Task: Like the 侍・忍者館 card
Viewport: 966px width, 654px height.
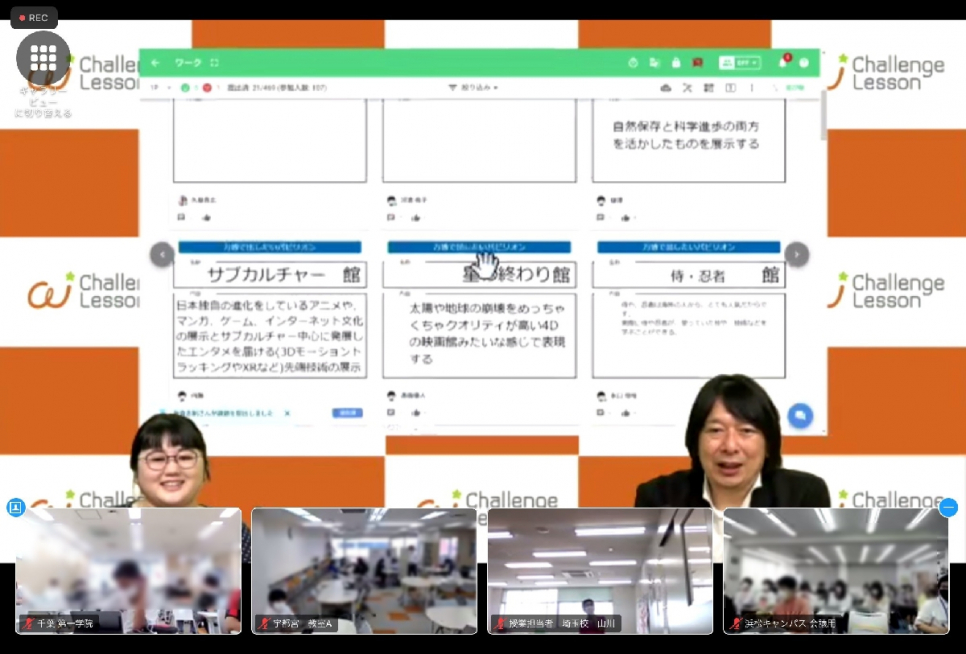Action: click(x=626, y=413)
